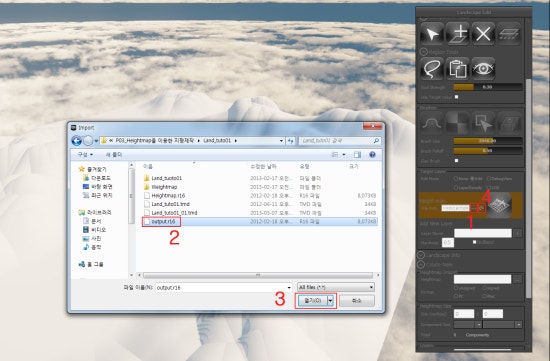Collapse the Create New section

(421, 264)
